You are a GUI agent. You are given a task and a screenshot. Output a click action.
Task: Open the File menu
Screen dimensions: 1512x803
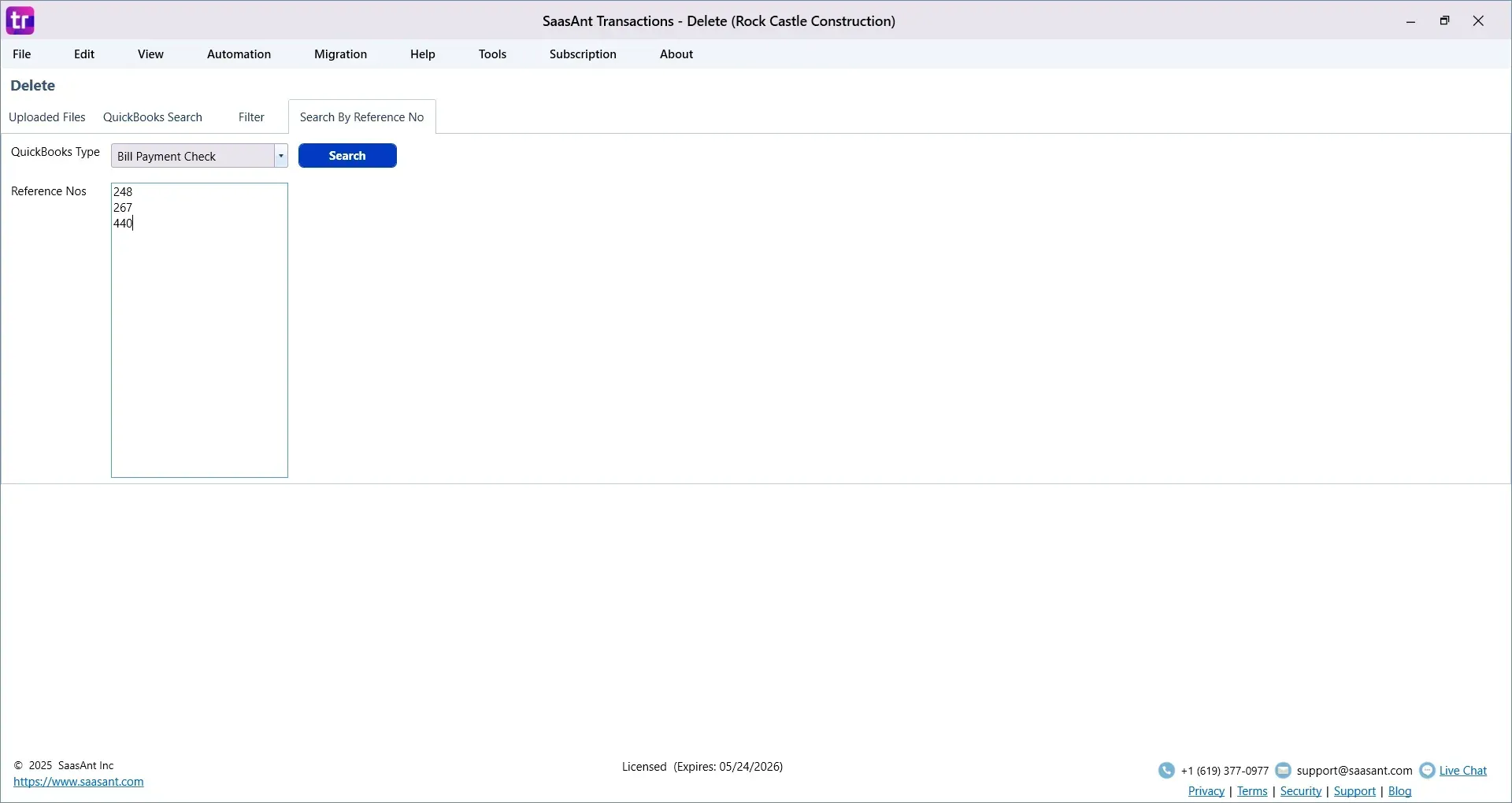pos(22,54)
